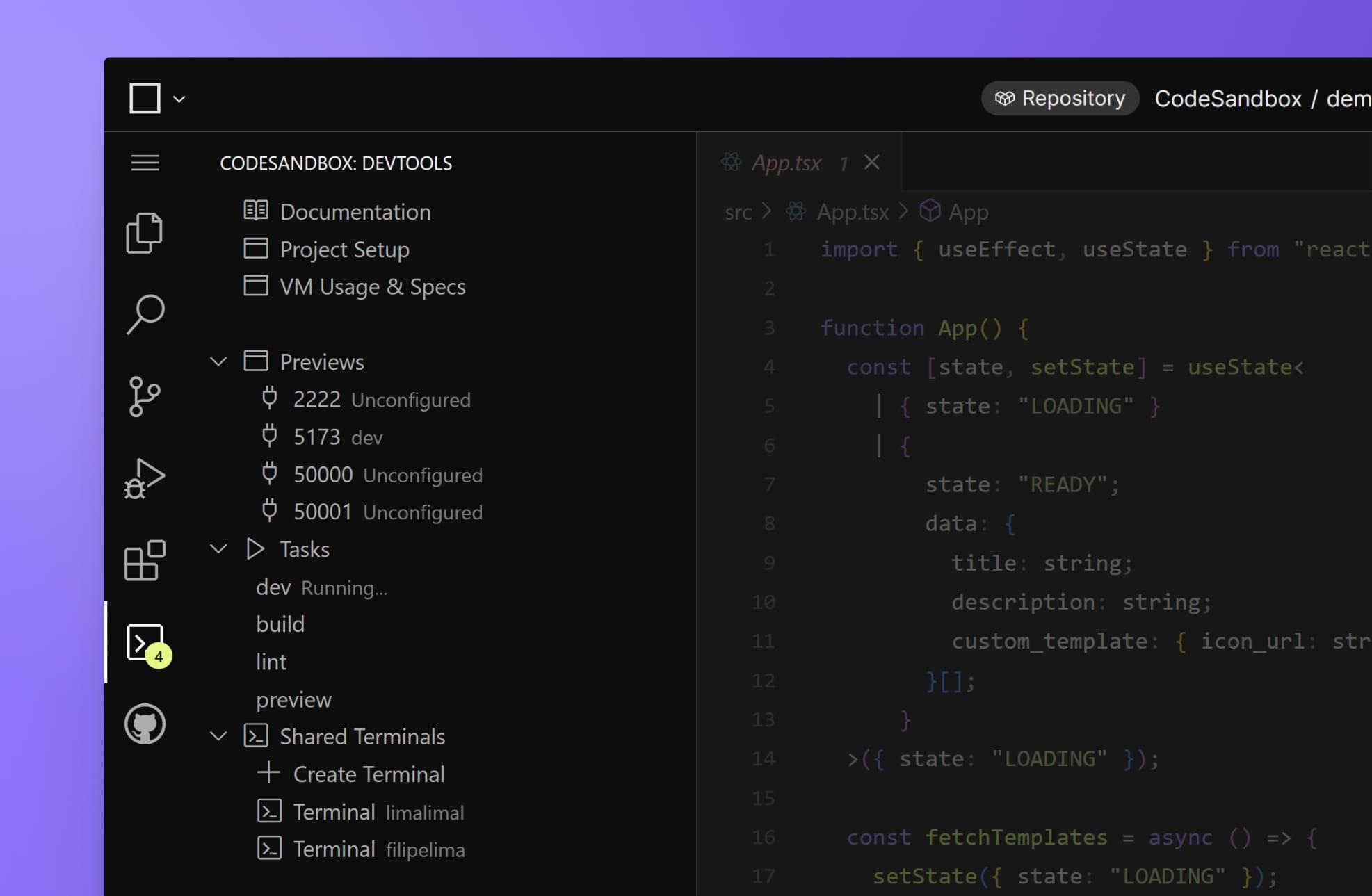Click the React icon on the App.tsx tab

tap(731, 162)
